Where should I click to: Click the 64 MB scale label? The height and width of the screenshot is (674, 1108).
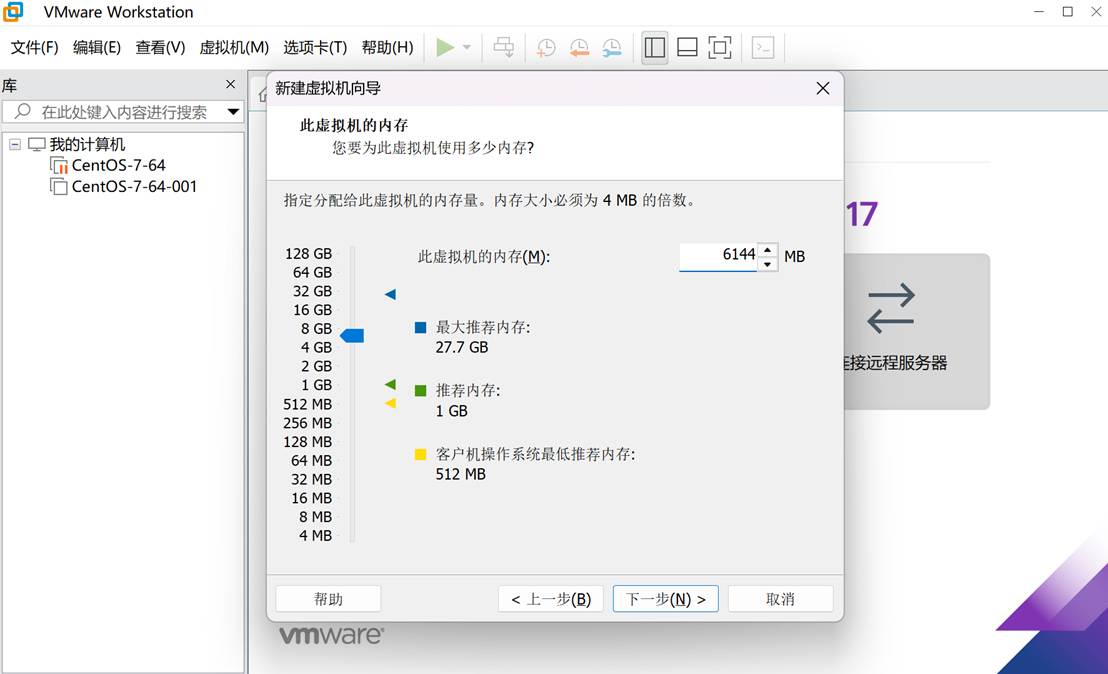tap(311, 461)
